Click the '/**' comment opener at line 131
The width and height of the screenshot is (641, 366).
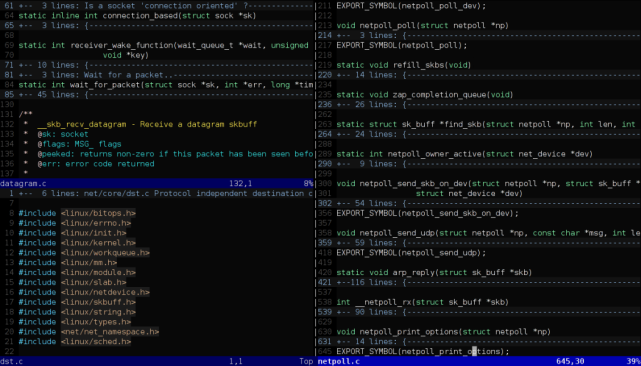pos(26,115)
